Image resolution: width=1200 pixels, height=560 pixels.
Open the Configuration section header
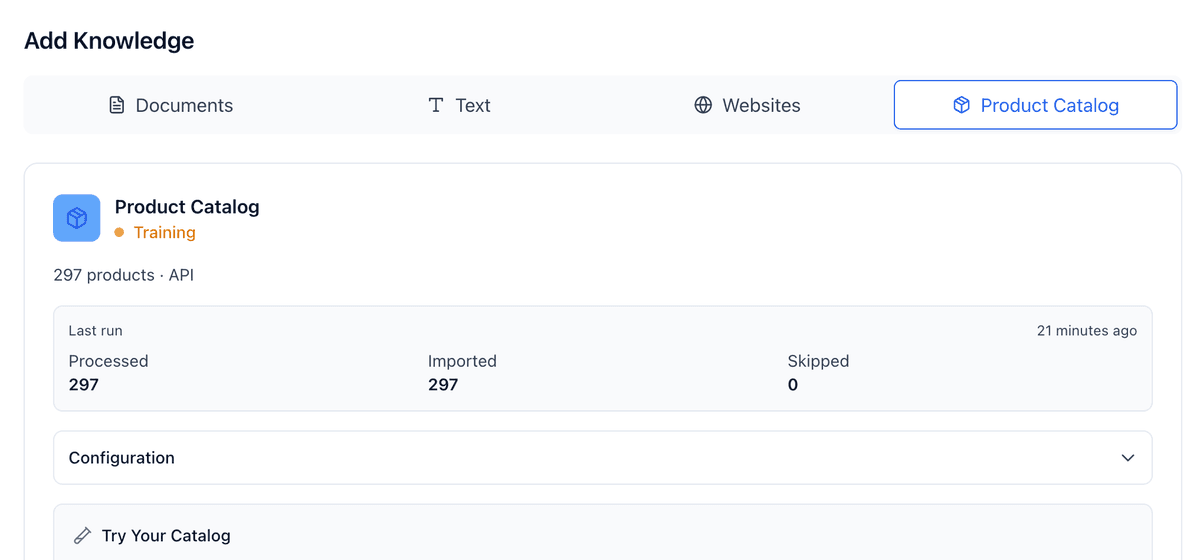122,458
